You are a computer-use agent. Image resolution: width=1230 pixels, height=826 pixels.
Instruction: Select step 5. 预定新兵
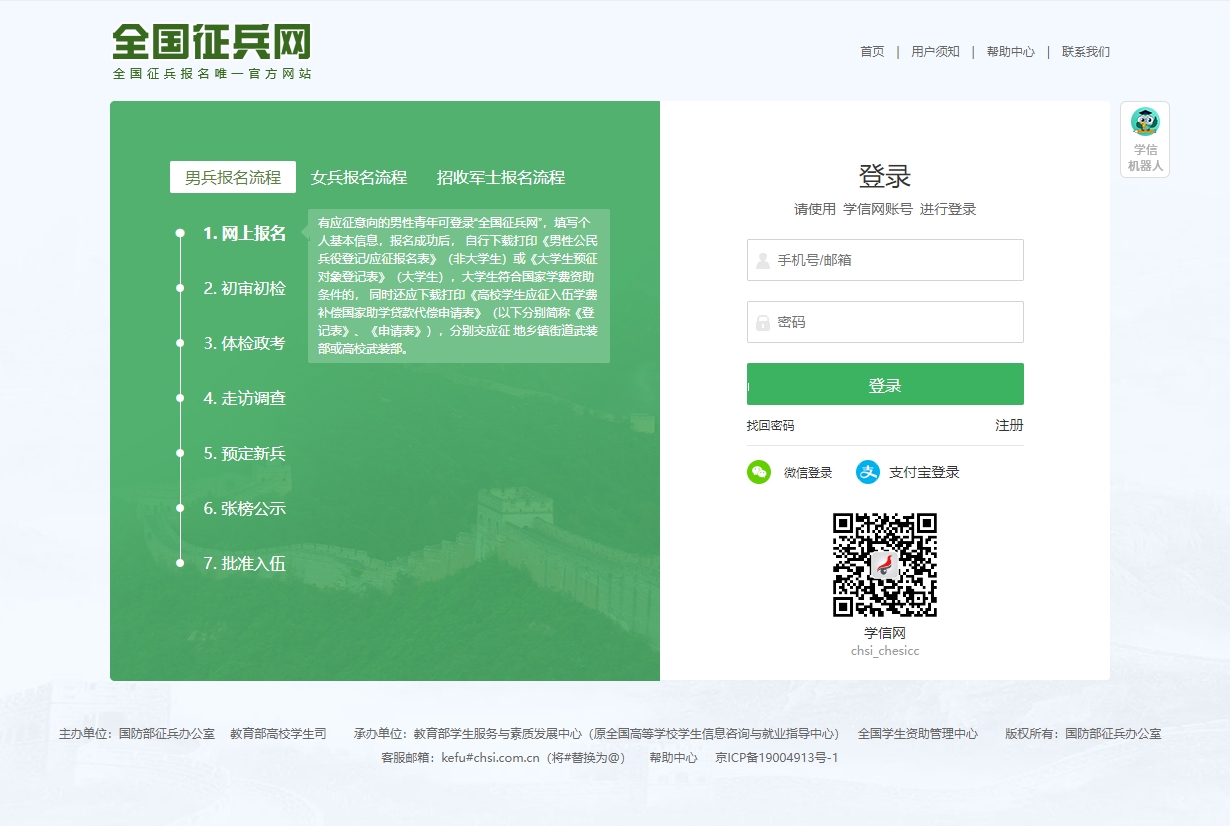(x=245, y=453)
